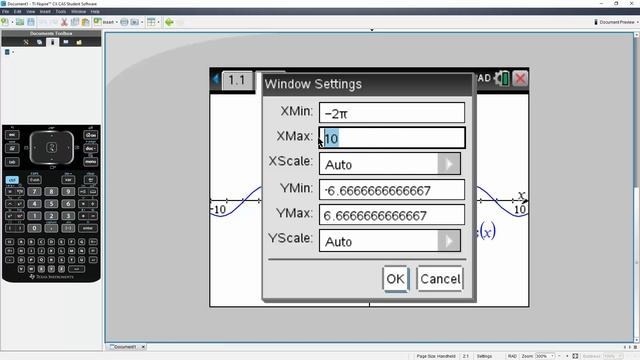Click the battery status icon on handheld screen

point(502,78)
